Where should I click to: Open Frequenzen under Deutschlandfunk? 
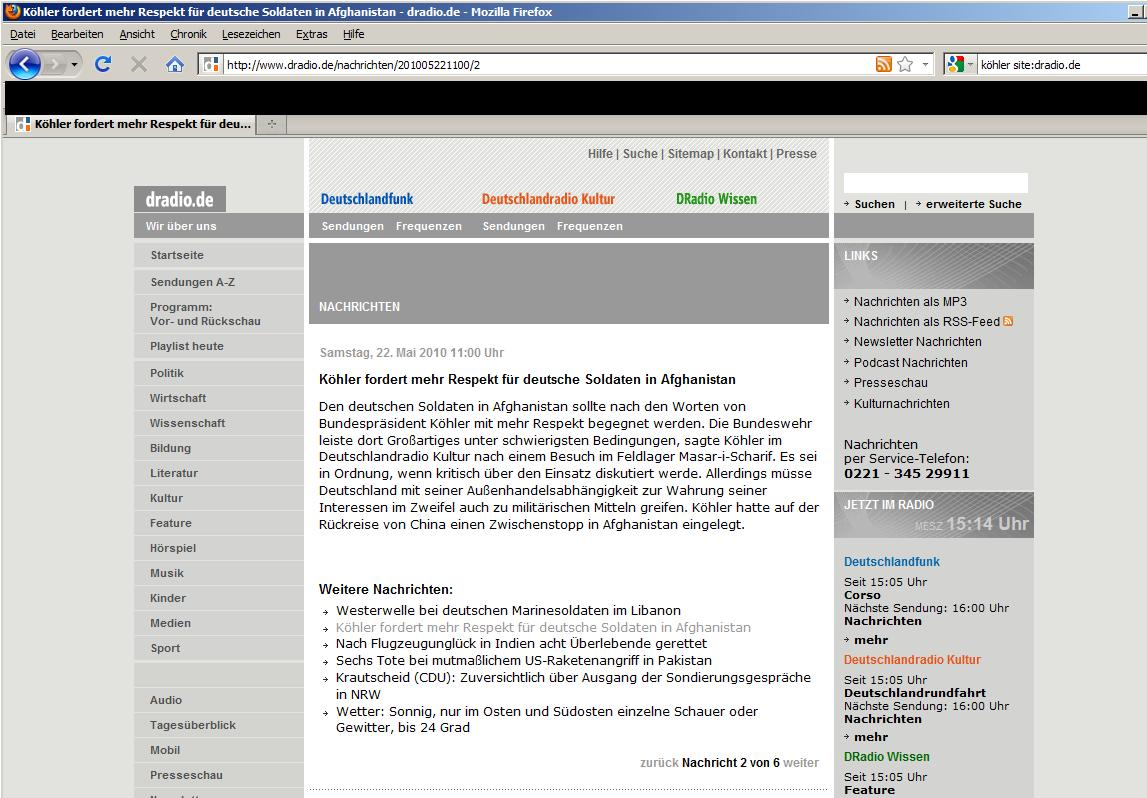click(x=429, y=226)
